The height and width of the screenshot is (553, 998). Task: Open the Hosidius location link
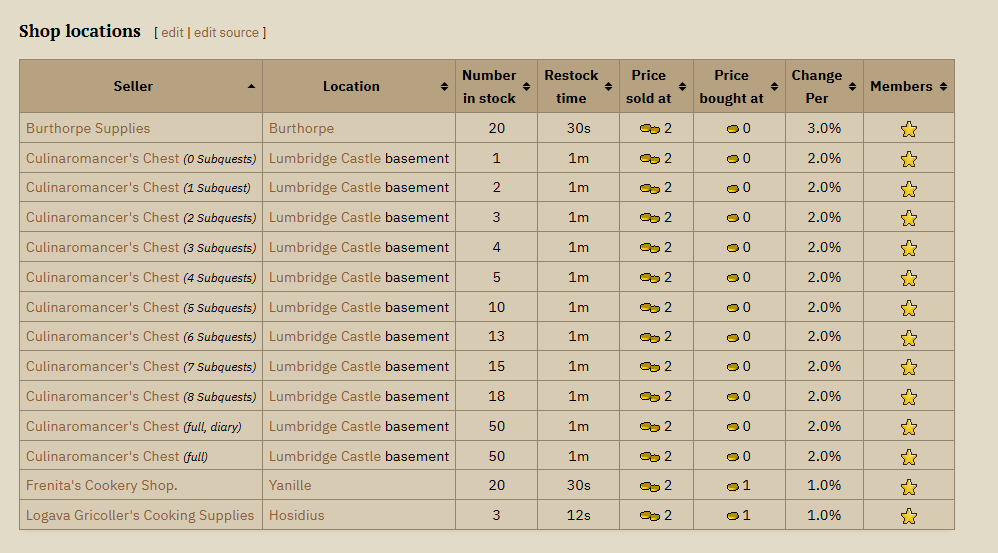point(297,515)
